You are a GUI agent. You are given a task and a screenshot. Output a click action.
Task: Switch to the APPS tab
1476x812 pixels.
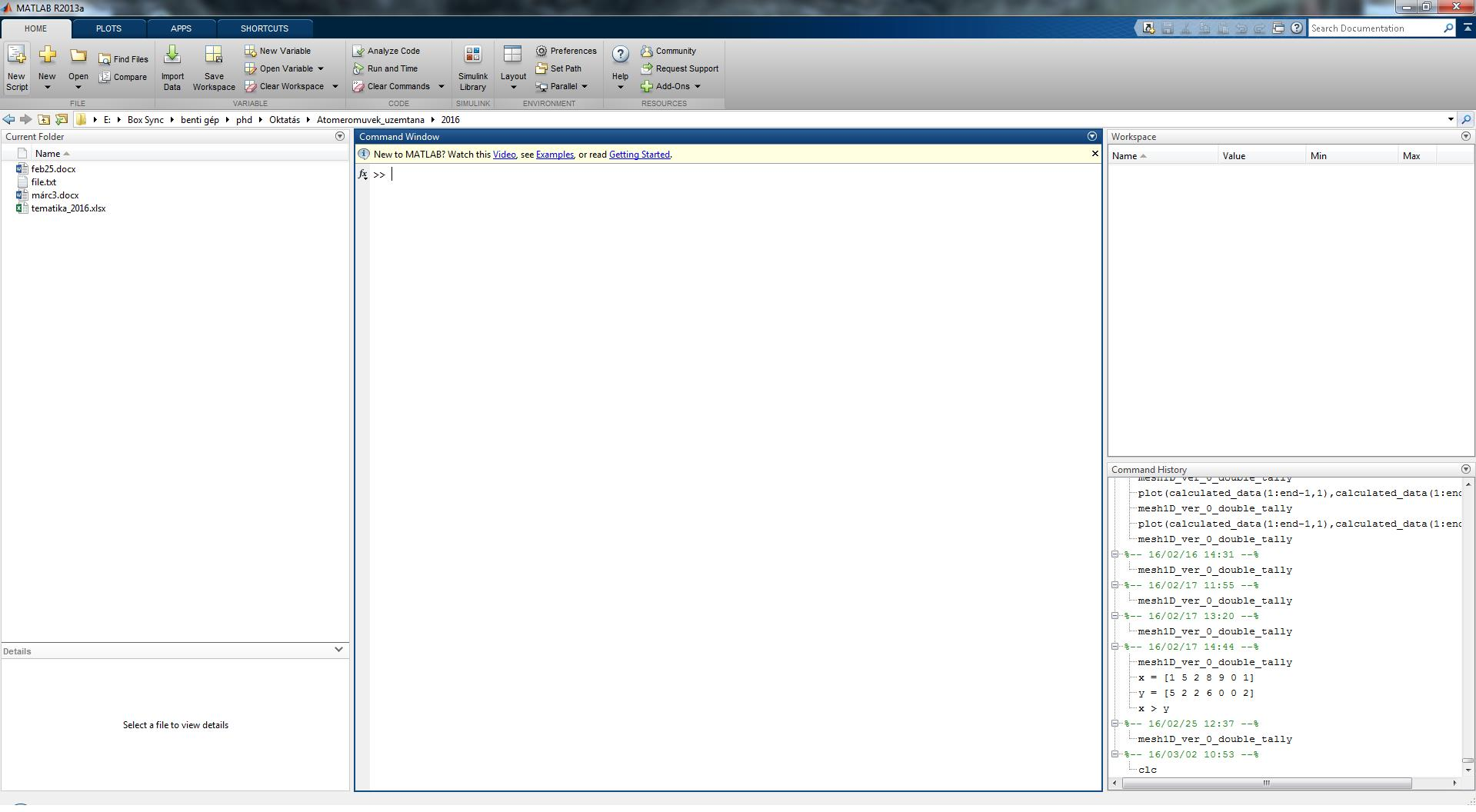pyautogui.click(x=181, y=28)
